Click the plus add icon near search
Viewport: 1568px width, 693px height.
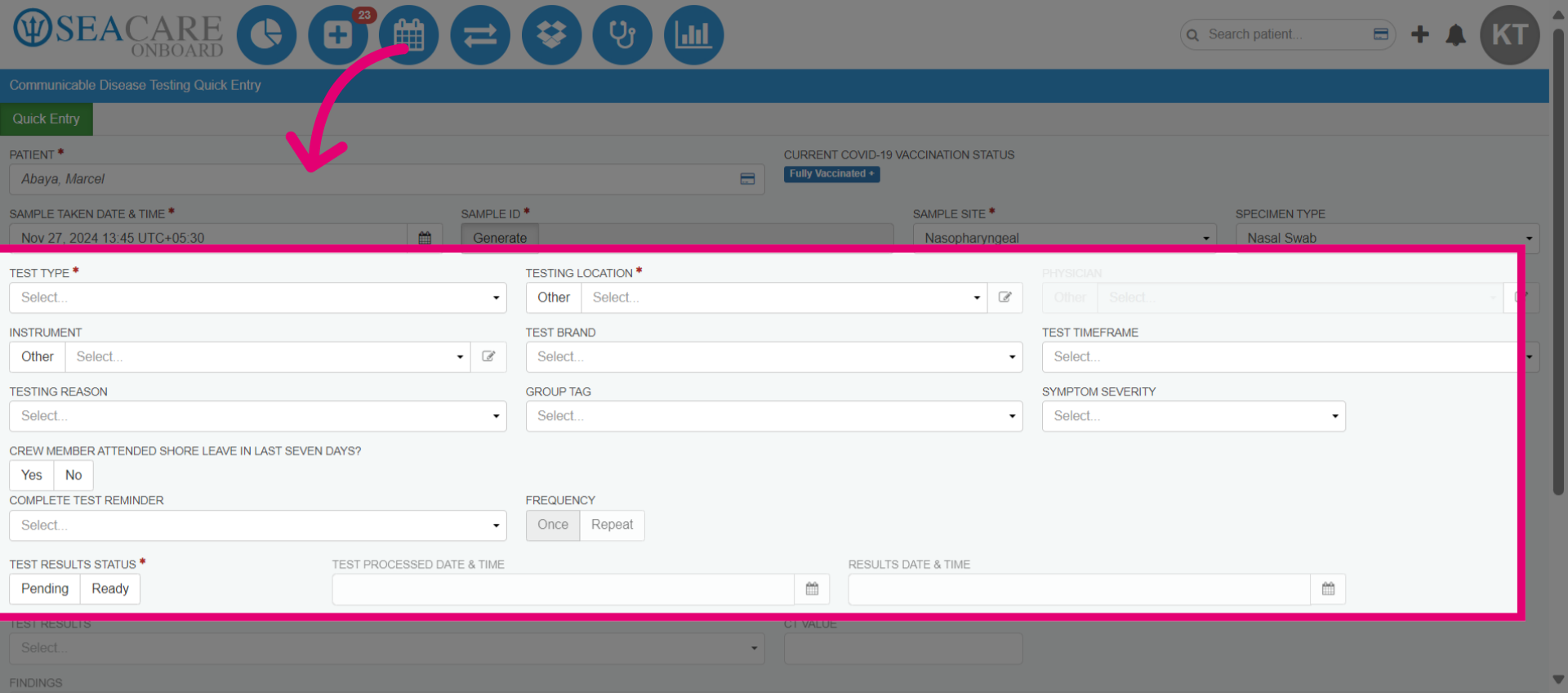1420,34
